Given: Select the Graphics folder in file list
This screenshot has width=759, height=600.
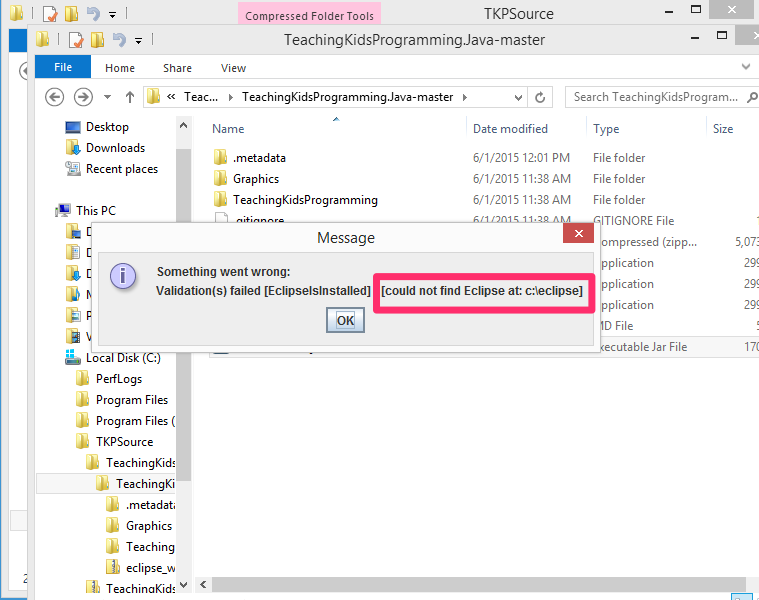Looking at the screenshot, I should [255, 179].
